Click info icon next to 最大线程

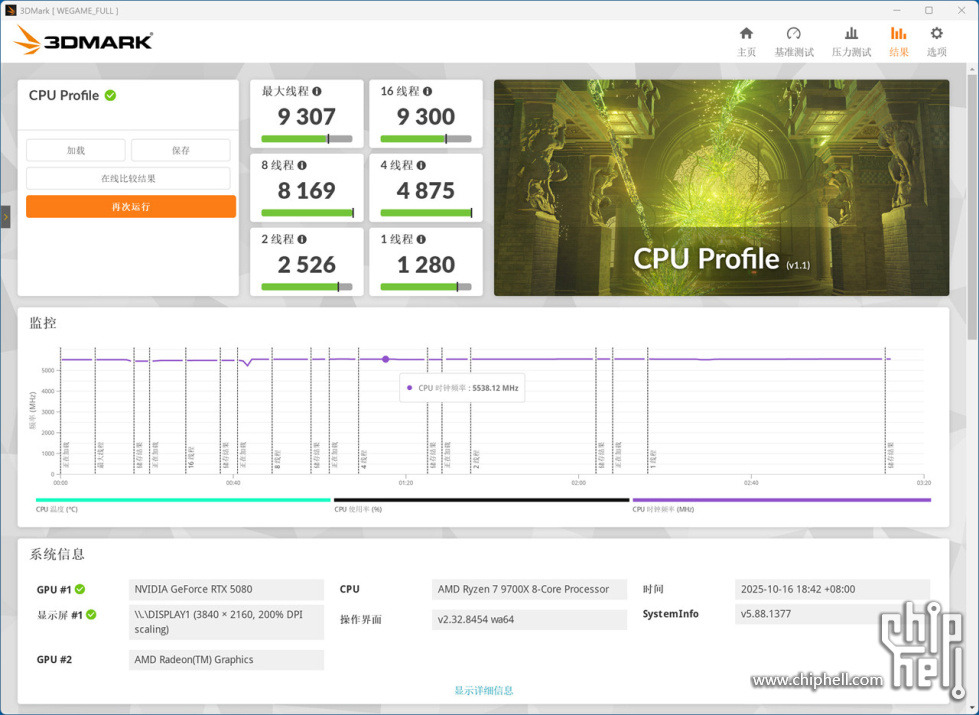(317, 92)
